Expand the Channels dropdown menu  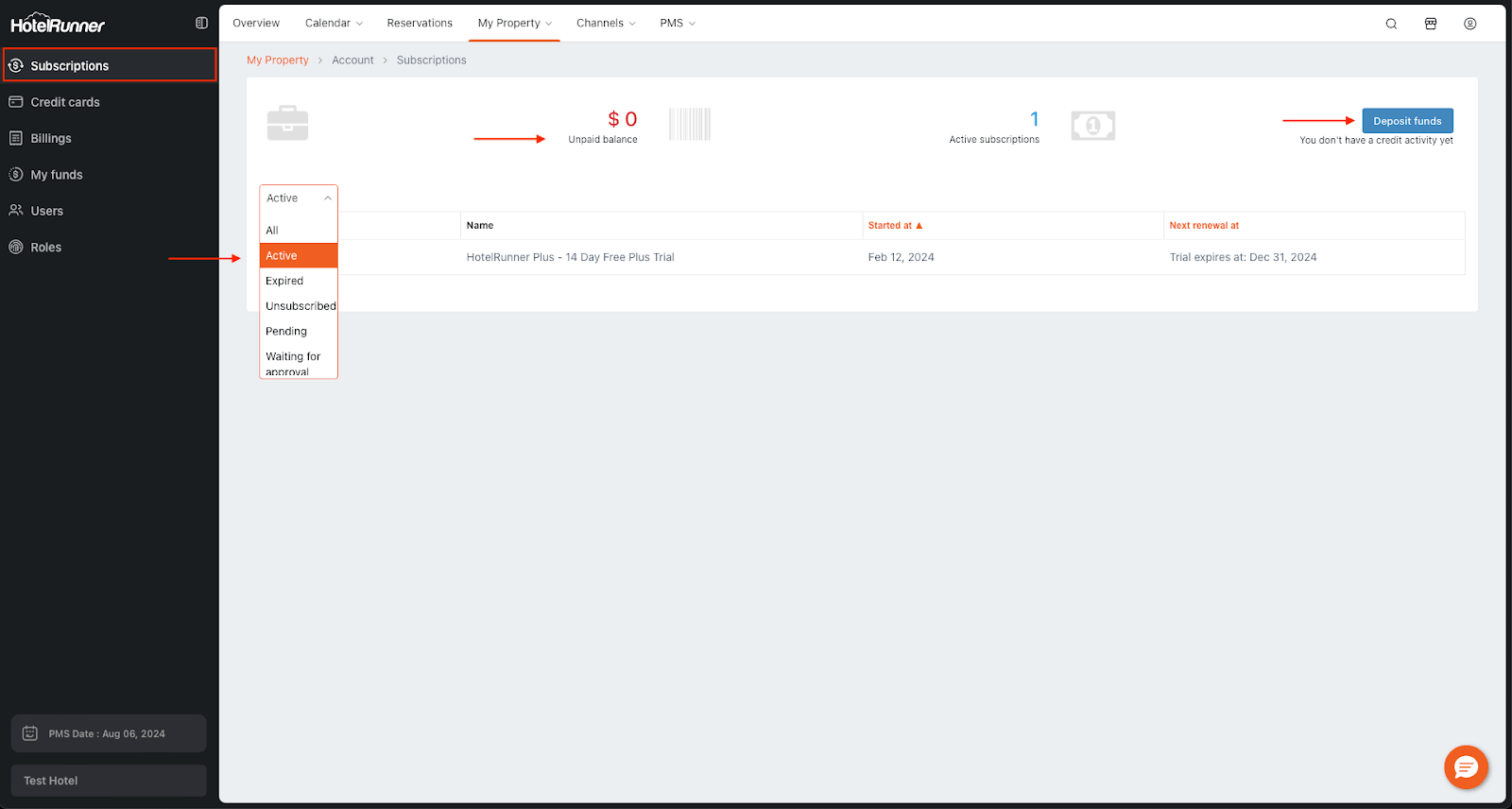(606, 23)
